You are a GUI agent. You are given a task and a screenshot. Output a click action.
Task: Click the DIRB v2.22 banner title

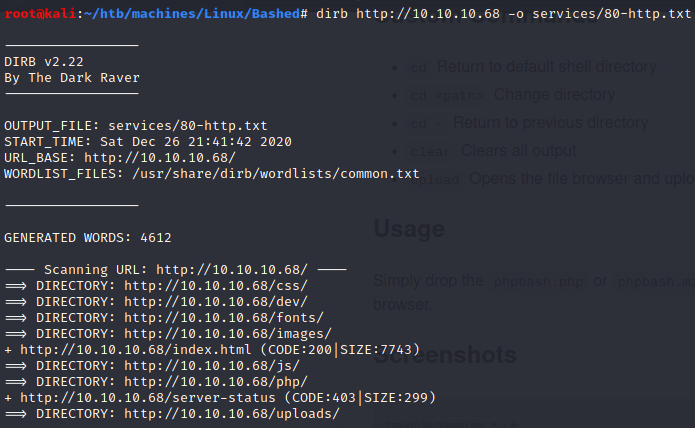(x=44, y=62)
